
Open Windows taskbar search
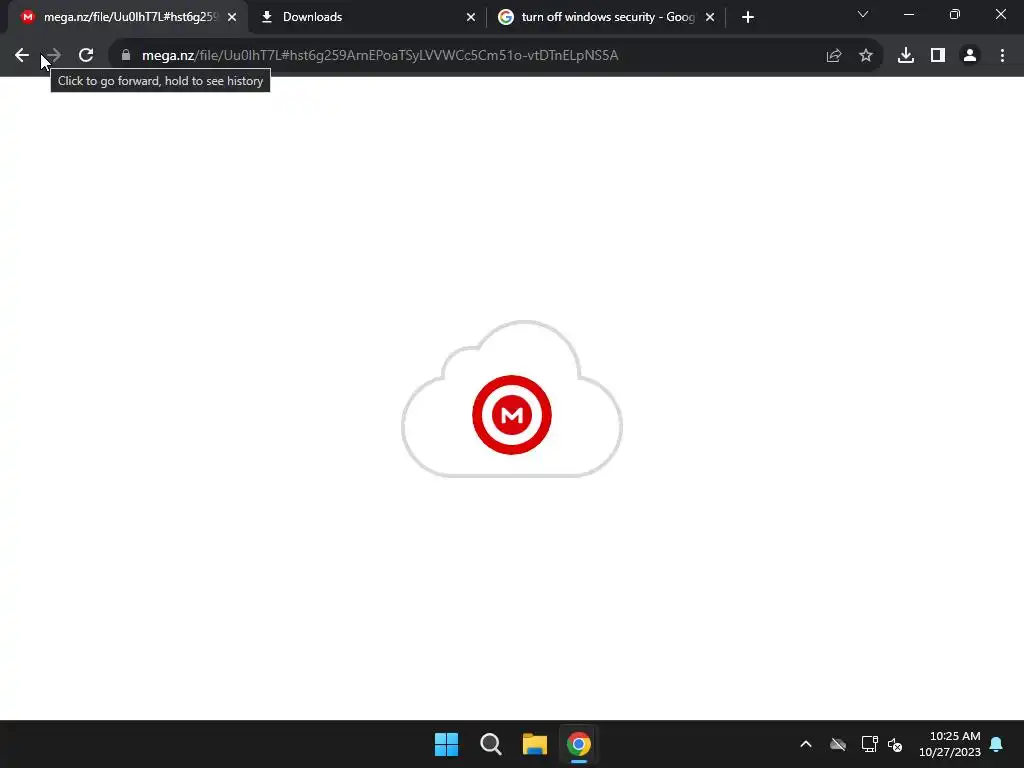(x=490, y=744)
